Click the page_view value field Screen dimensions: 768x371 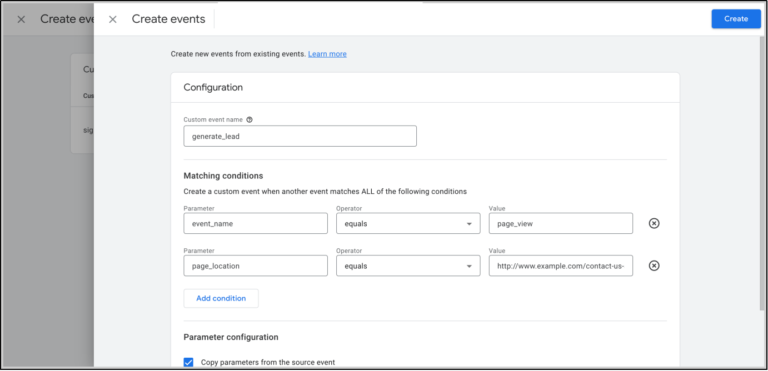point(561,223)
